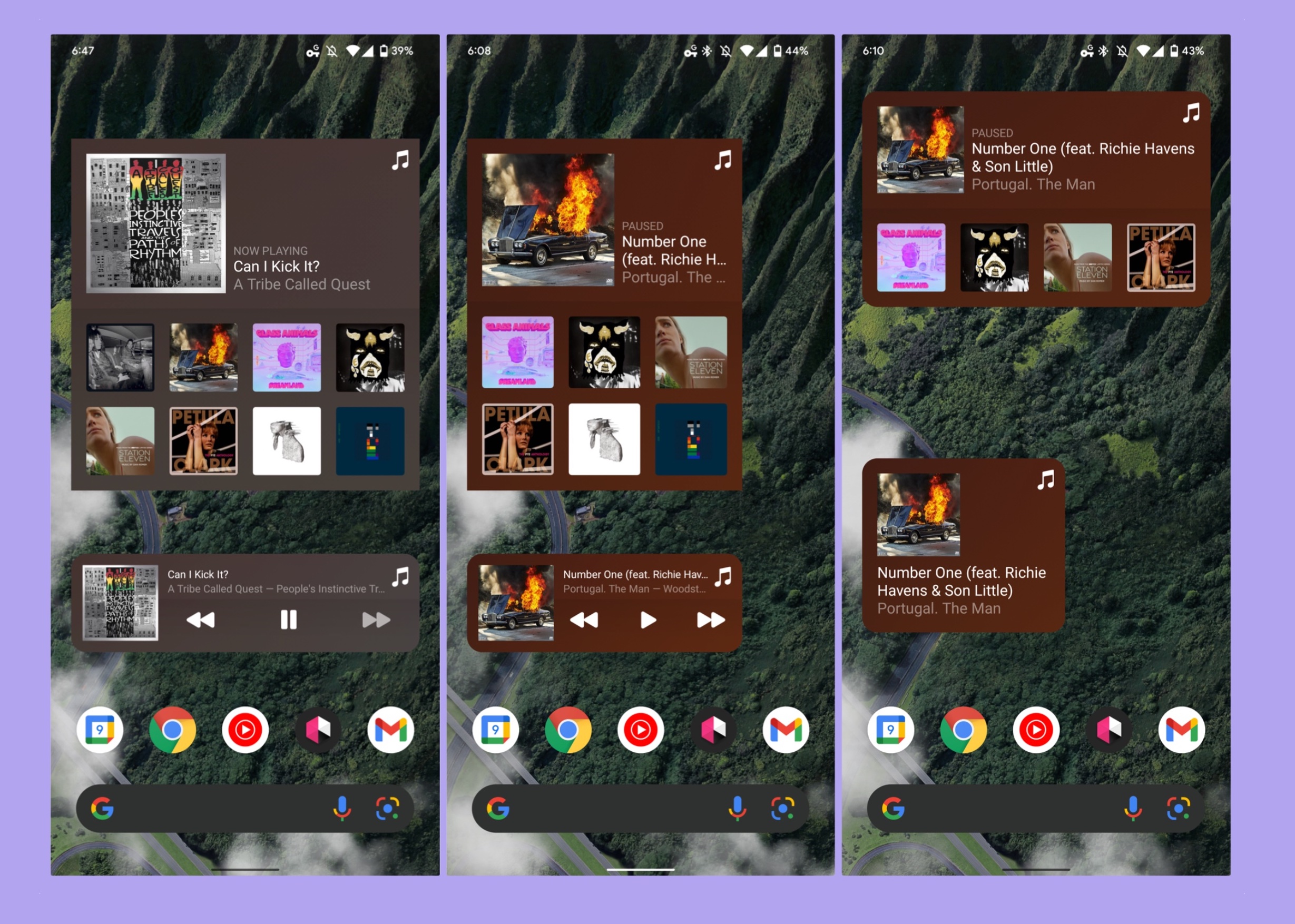Tap the Google search bar on right phone
Screen dimensions: 1295x924
tap(1036, 809)
